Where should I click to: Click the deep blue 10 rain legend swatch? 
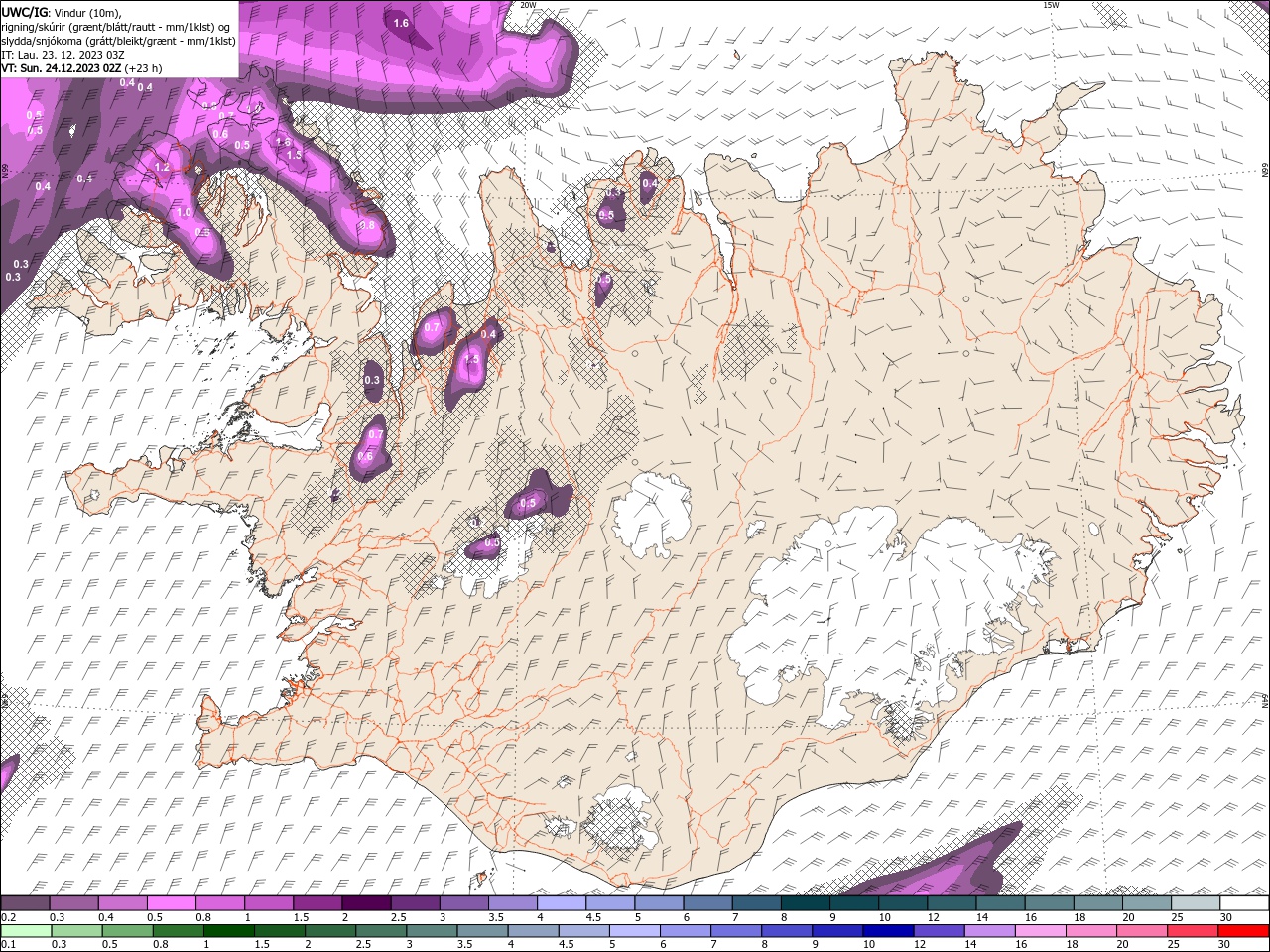point(888,931)
